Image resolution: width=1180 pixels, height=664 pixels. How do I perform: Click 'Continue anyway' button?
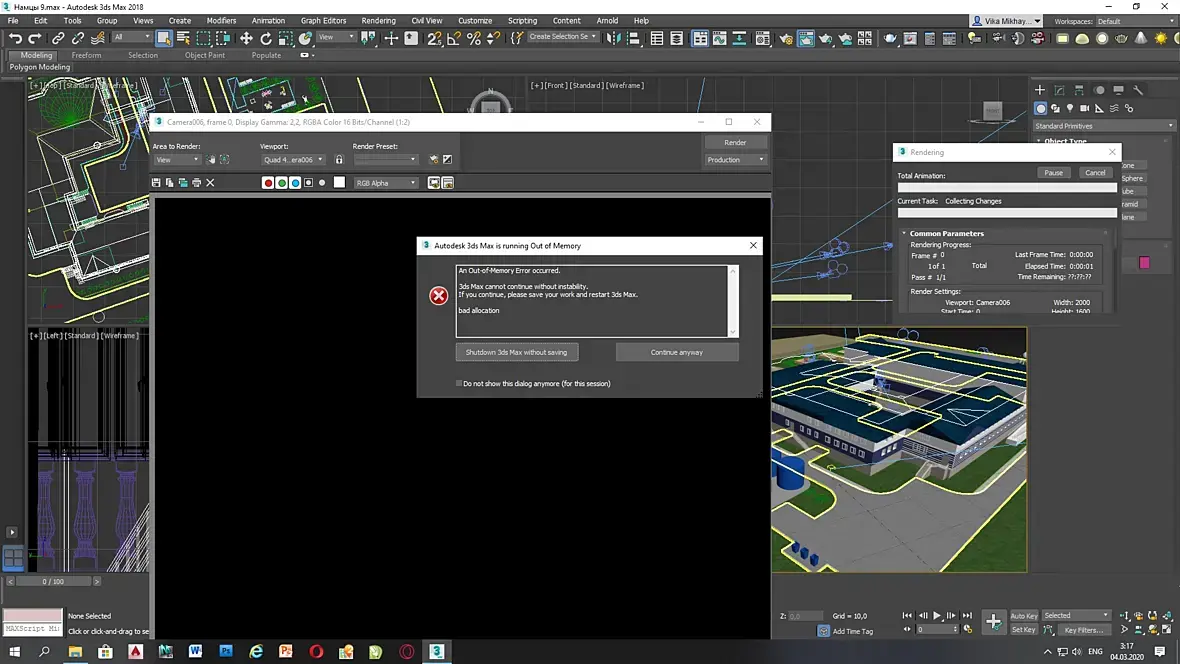pos(677,352)
